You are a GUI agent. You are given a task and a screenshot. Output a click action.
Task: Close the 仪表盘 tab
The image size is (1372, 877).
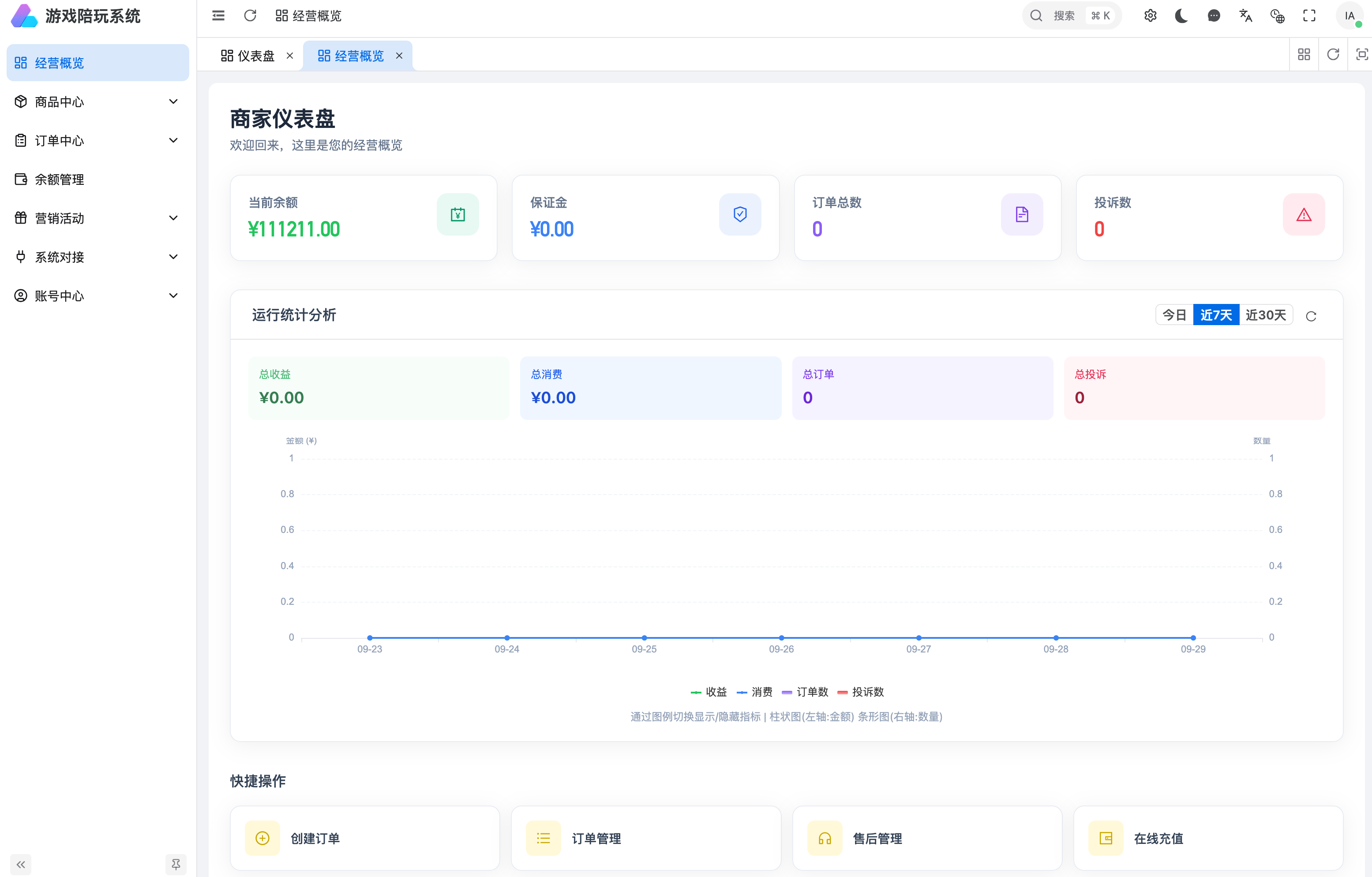click(289, 55)
